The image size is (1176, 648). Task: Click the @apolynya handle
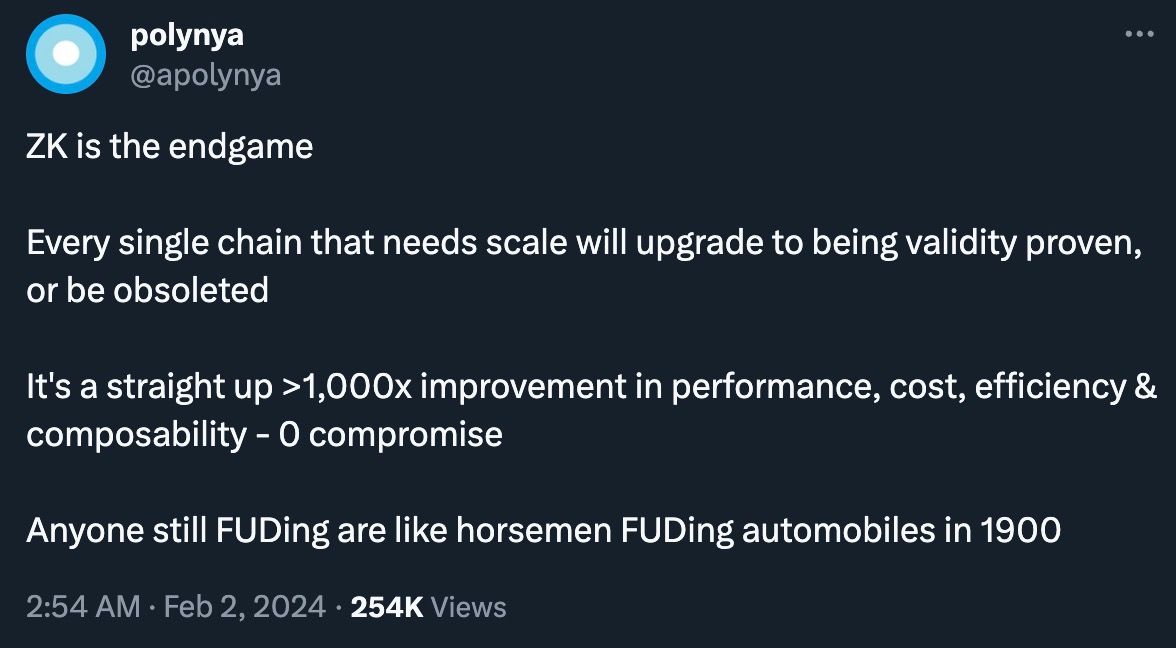(206, 74)
